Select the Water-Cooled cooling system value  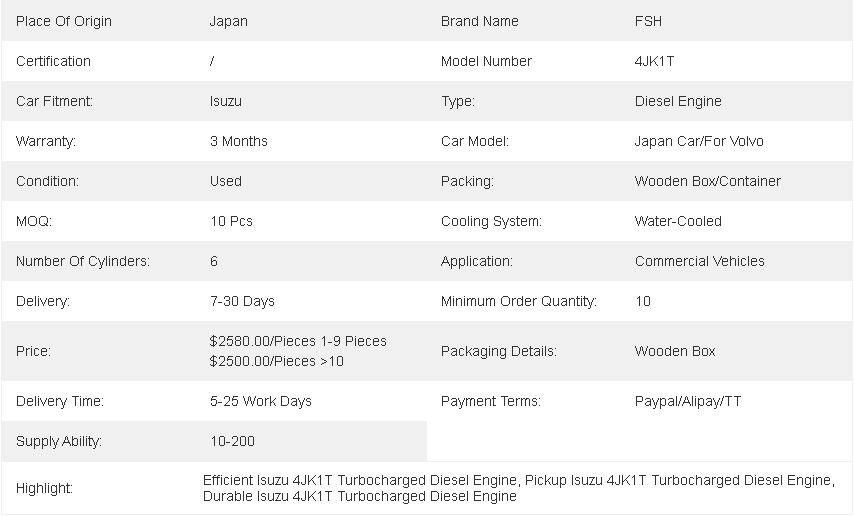678,221
